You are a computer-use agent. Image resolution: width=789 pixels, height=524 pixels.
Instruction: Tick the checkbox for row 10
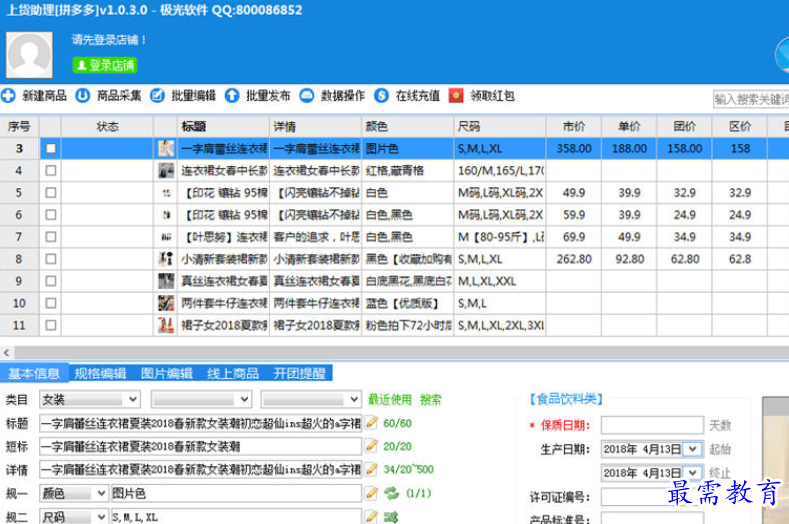click(x=51, y=304)
